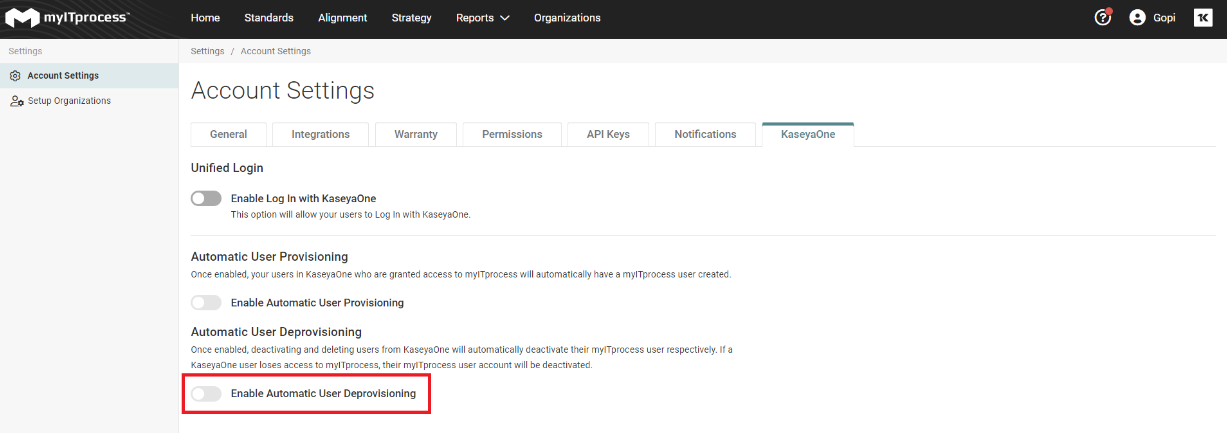Click the Settings label atop the sidebar

tap(25, 50)
